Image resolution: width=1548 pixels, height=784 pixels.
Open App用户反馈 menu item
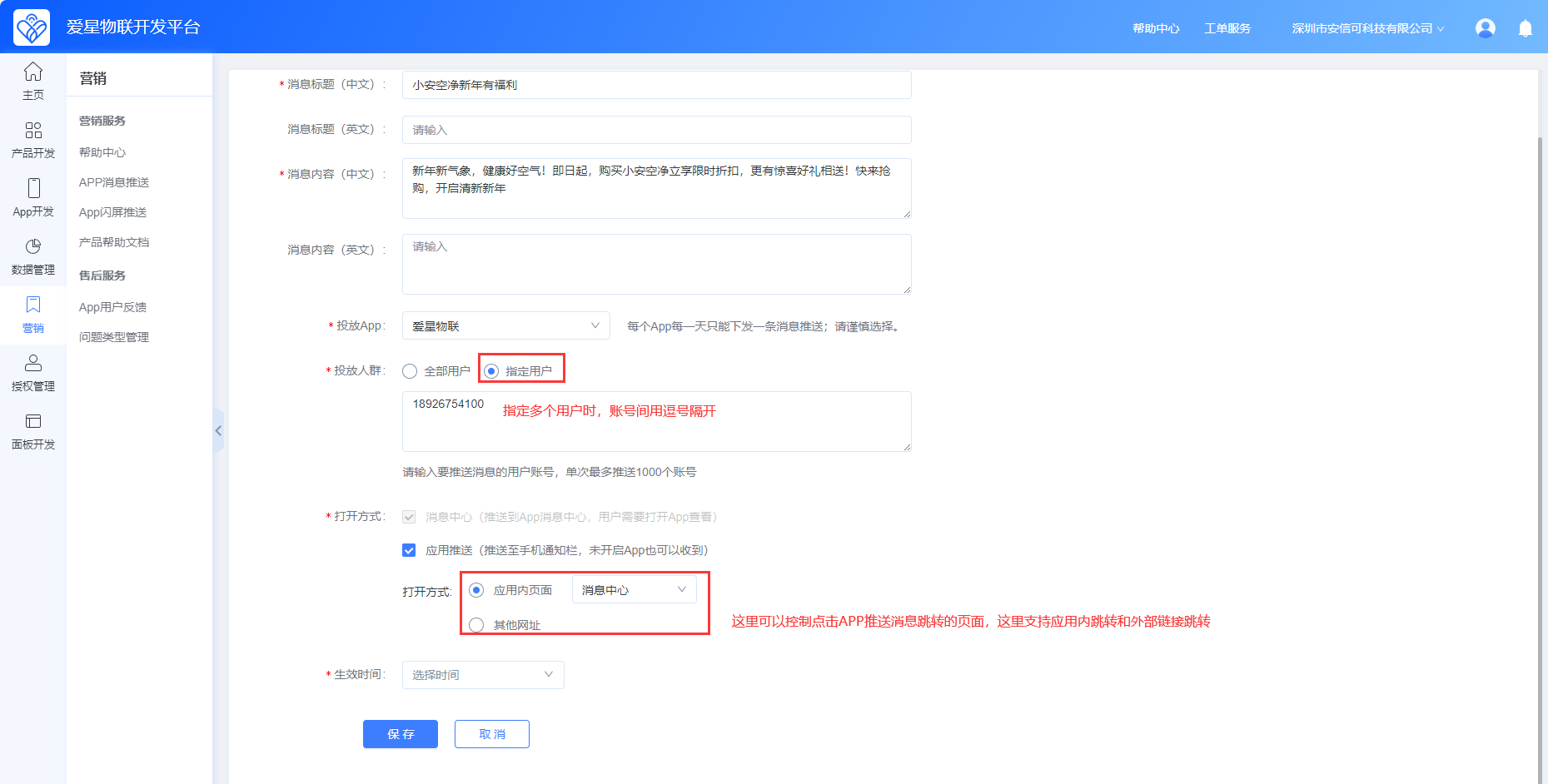112,307
